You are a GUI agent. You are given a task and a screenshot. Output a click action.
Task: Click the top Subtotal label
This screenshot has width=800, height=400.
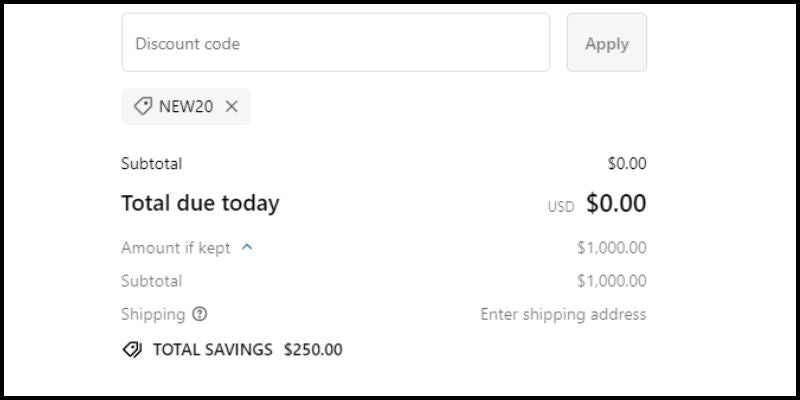[151, 164]
